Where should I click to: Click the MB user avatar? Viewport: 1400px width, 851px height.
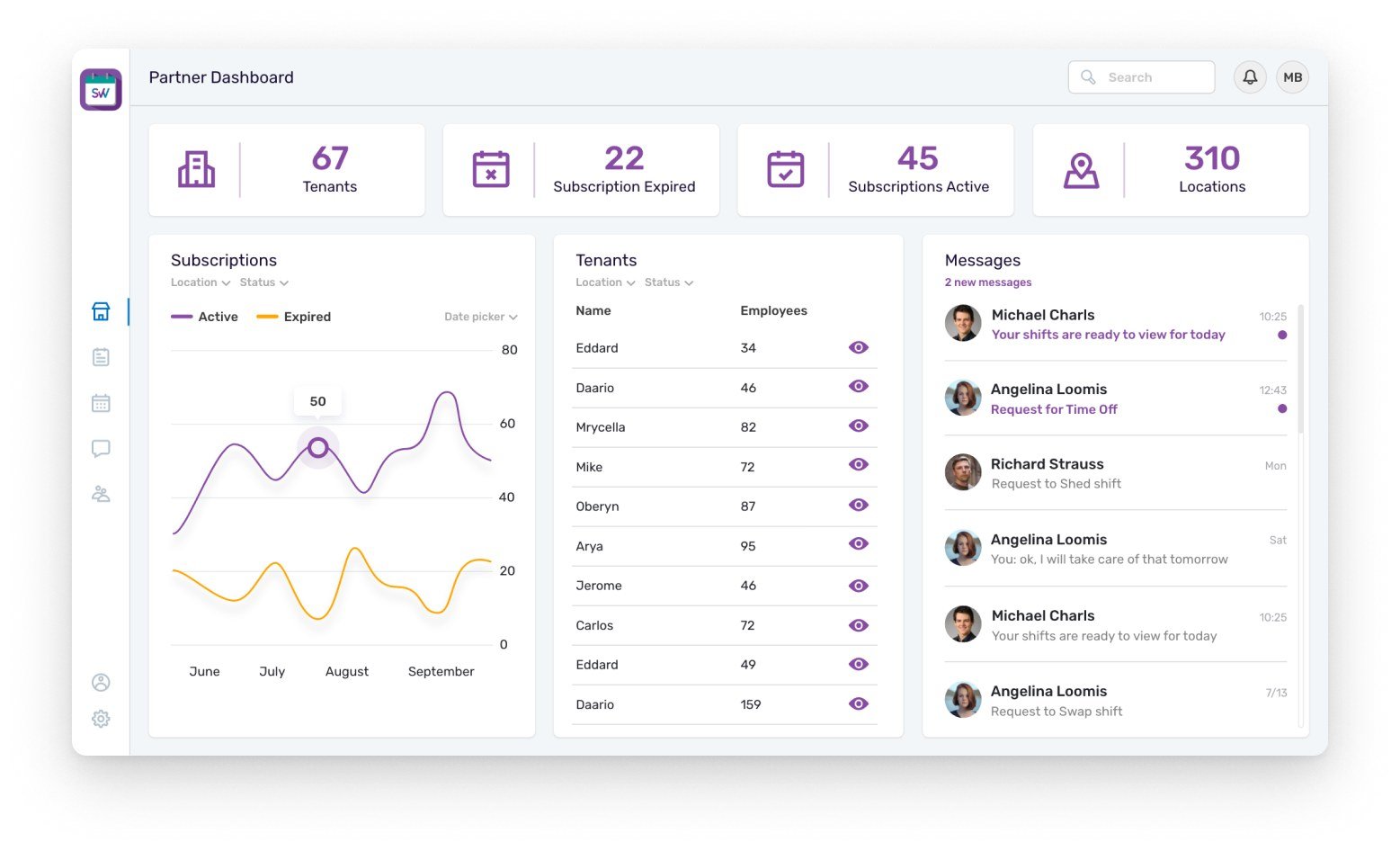point(1293,77)
